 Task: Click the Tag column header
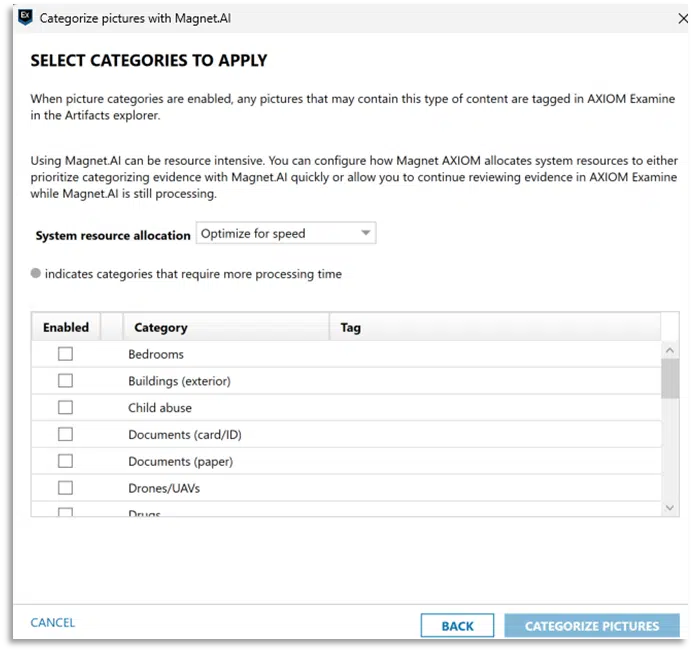point(350,327)
